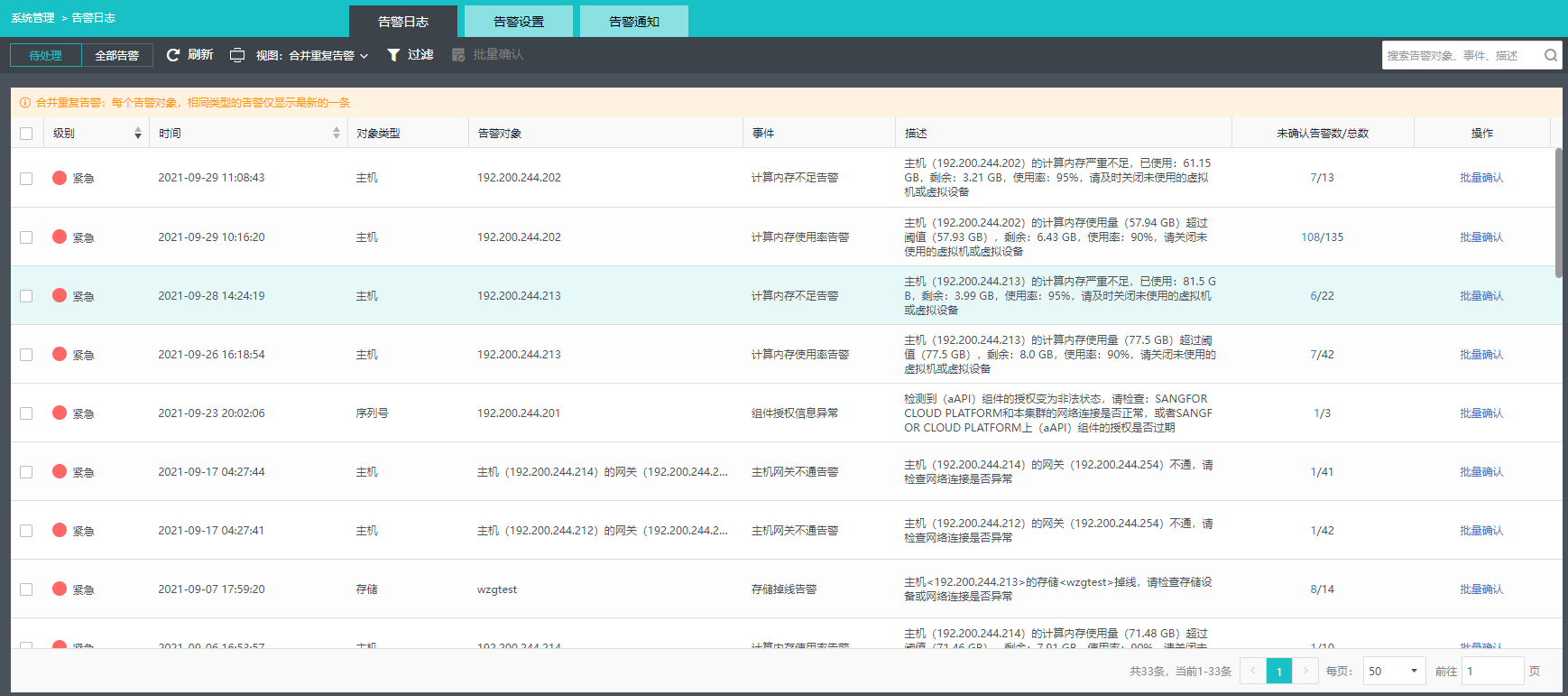Click the search magnifier icon

pos(1550,55)
